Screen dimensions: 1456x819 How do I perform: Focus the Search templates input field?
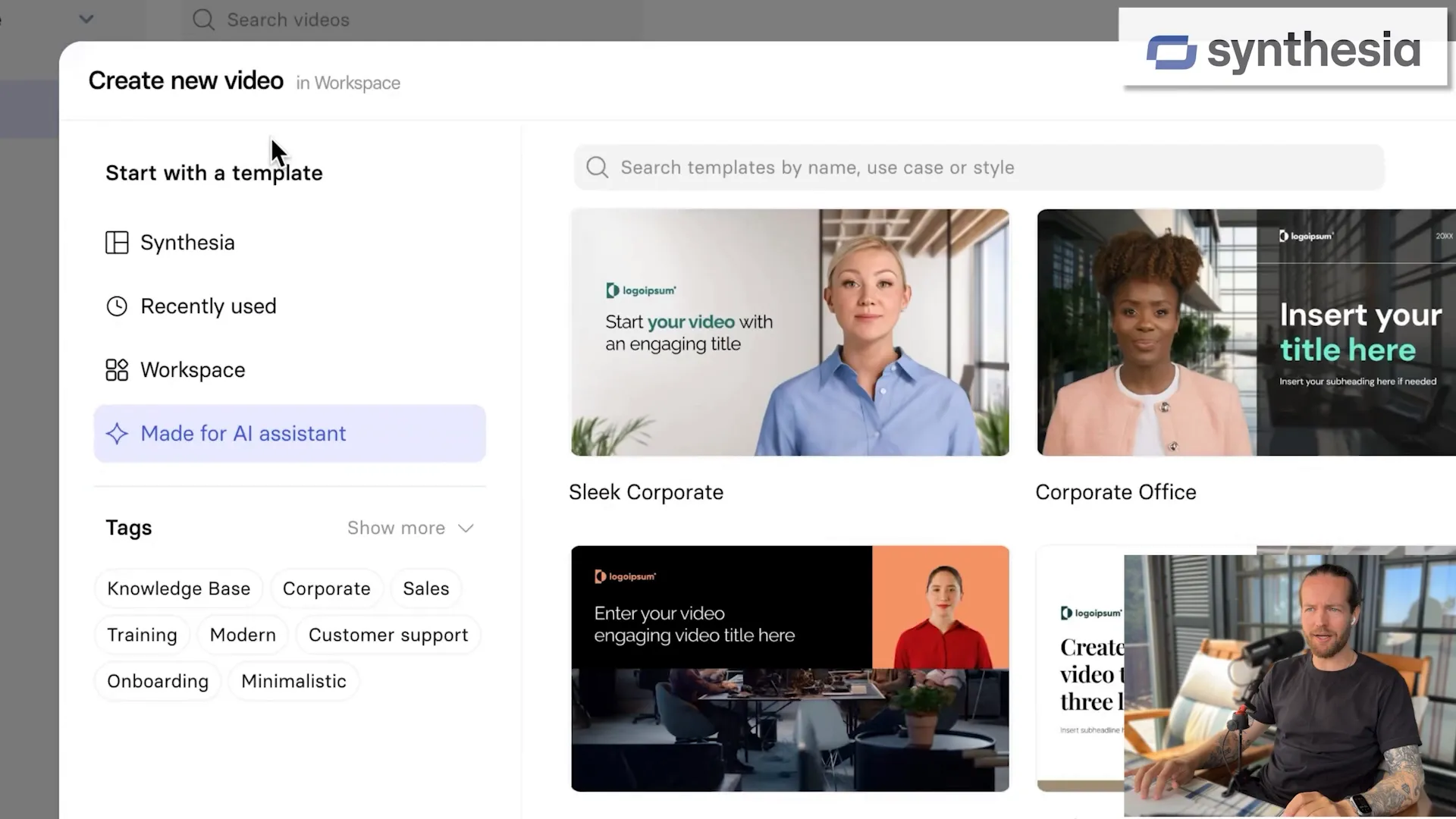pos(979,168)
